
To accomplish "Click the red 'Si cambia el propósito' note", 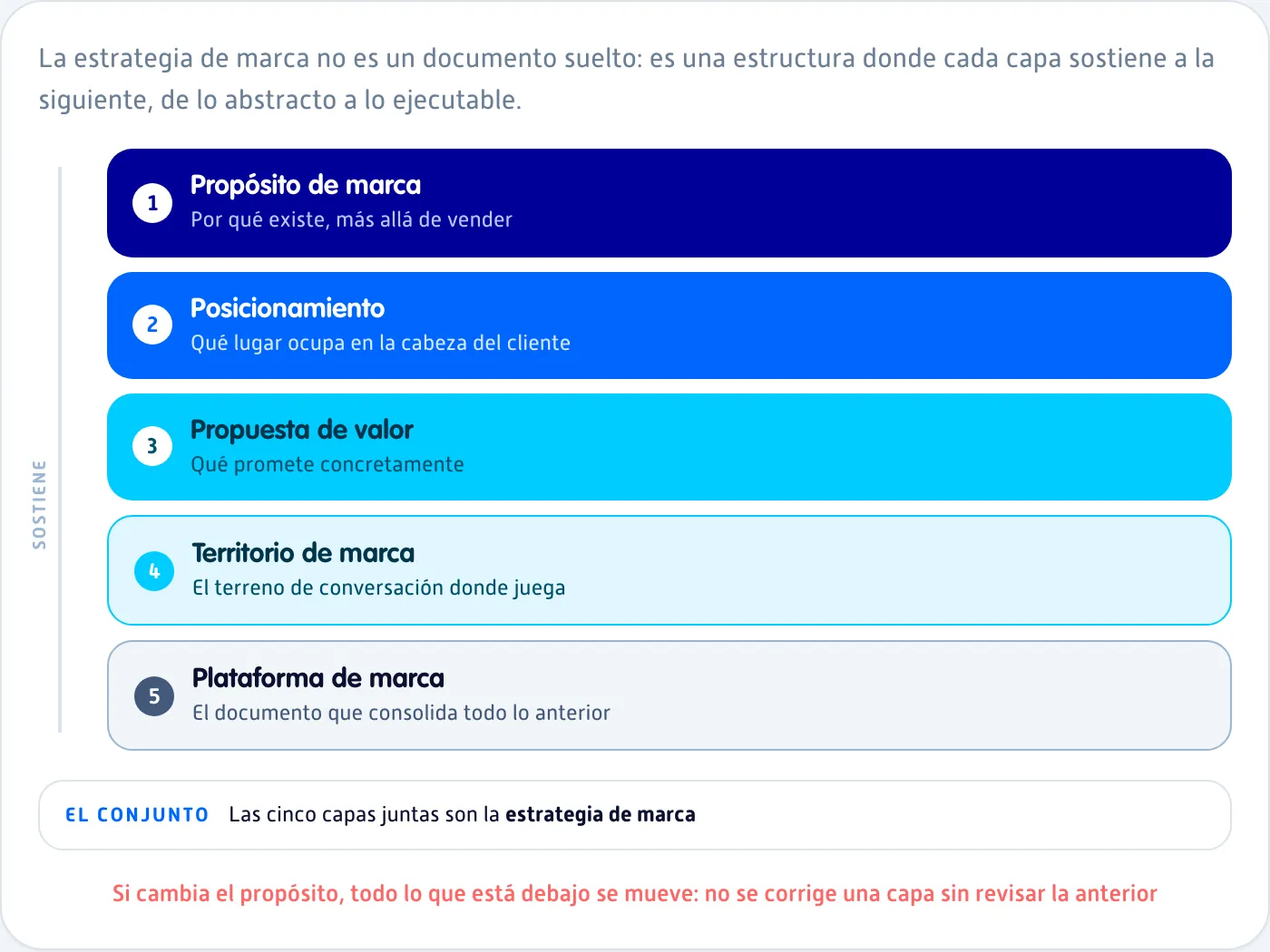I will pyautogui.click(x=635, y=893).
